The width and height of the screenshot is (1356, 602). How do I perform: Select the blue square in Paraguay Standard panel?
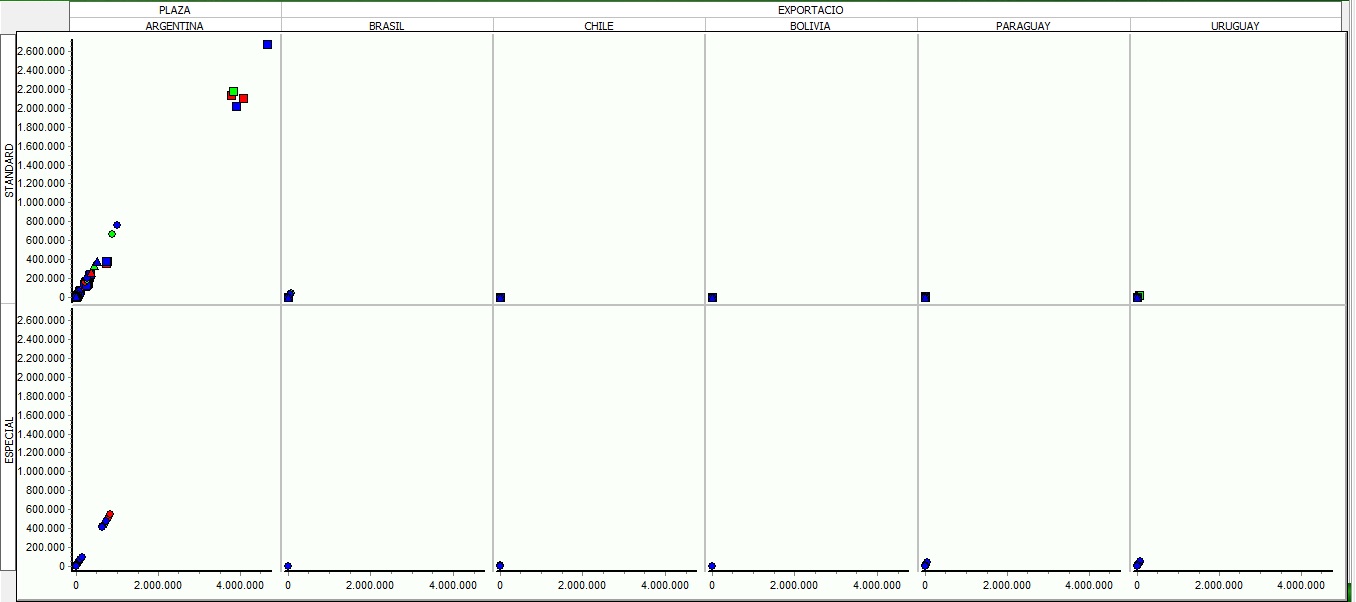click(x=925, y=297)
